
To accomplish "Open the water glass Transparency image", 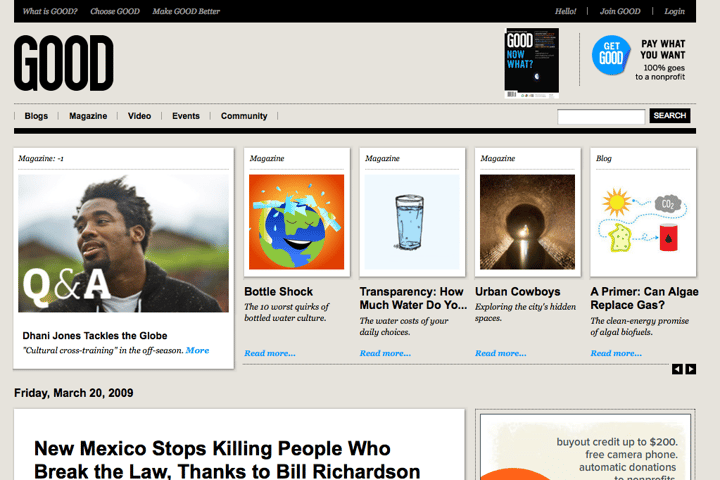I will [412, 222].
